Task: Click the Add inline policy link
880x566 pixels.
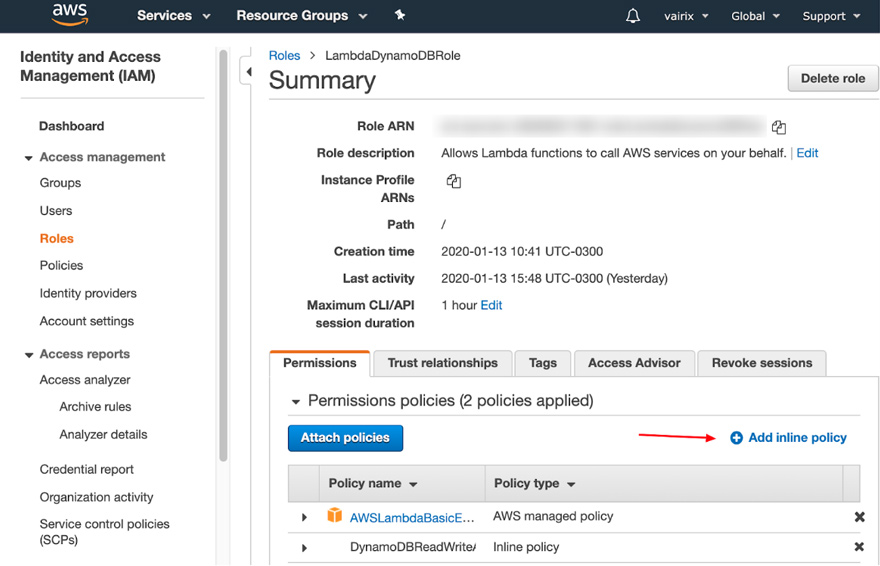Action: coord(797,438)
